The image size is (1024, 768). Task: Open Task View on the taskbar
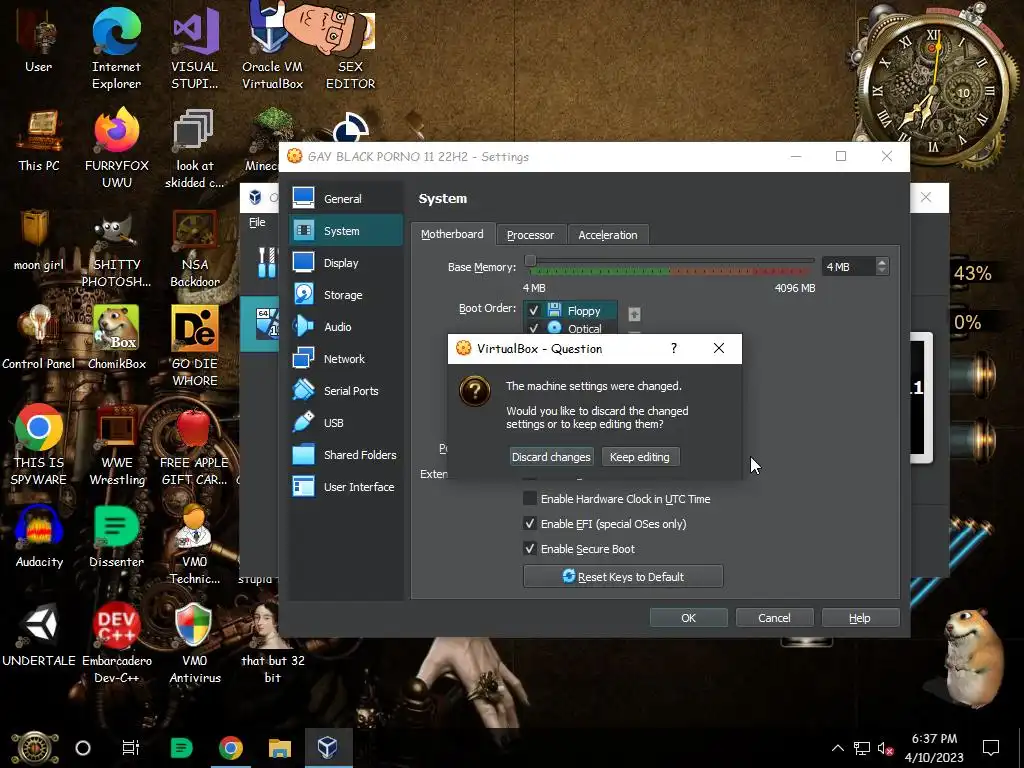(x=131, y=748)
